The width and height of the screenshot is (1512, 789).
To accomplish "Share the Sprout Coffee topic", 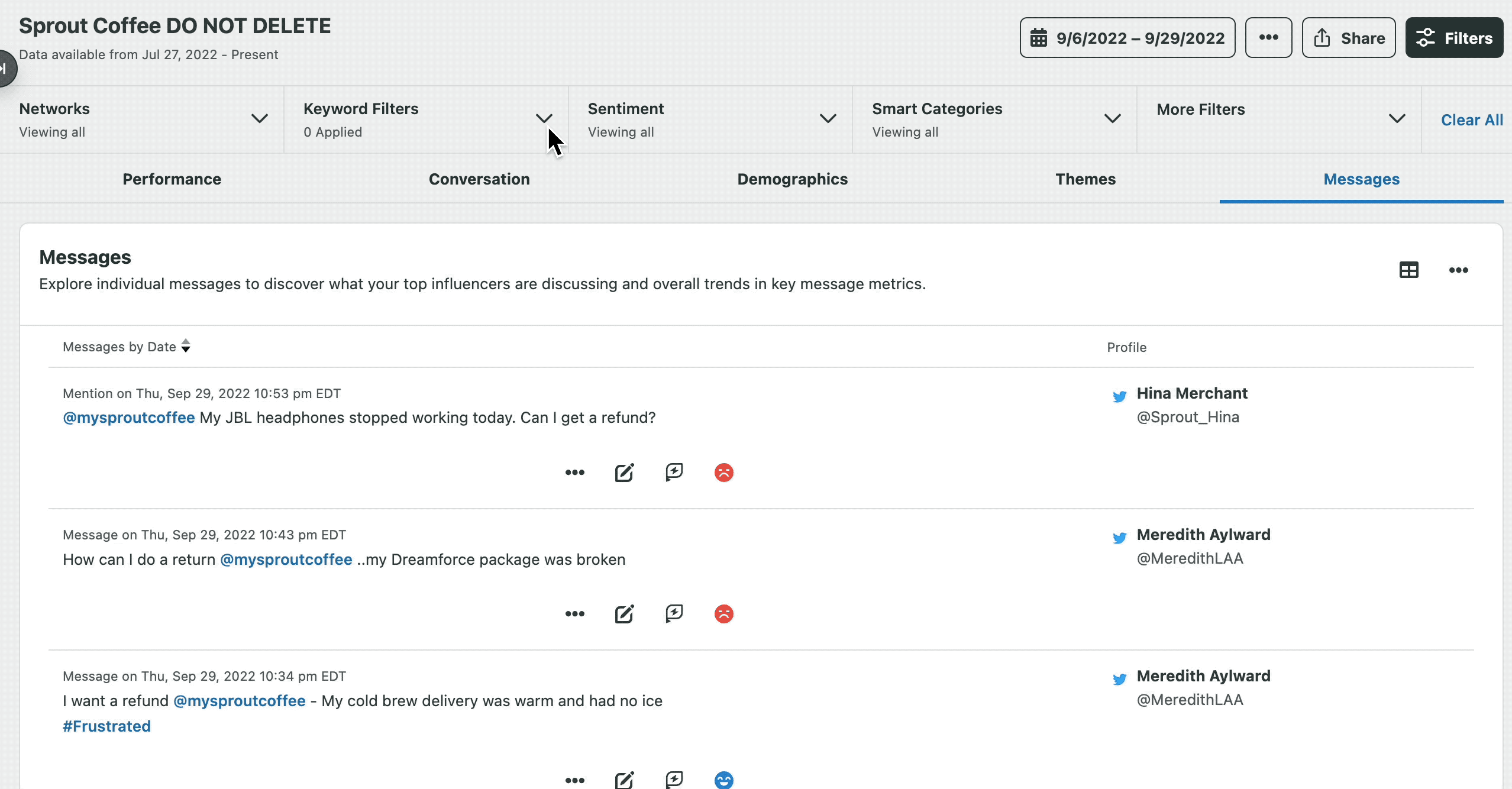I will [1349, 38].
